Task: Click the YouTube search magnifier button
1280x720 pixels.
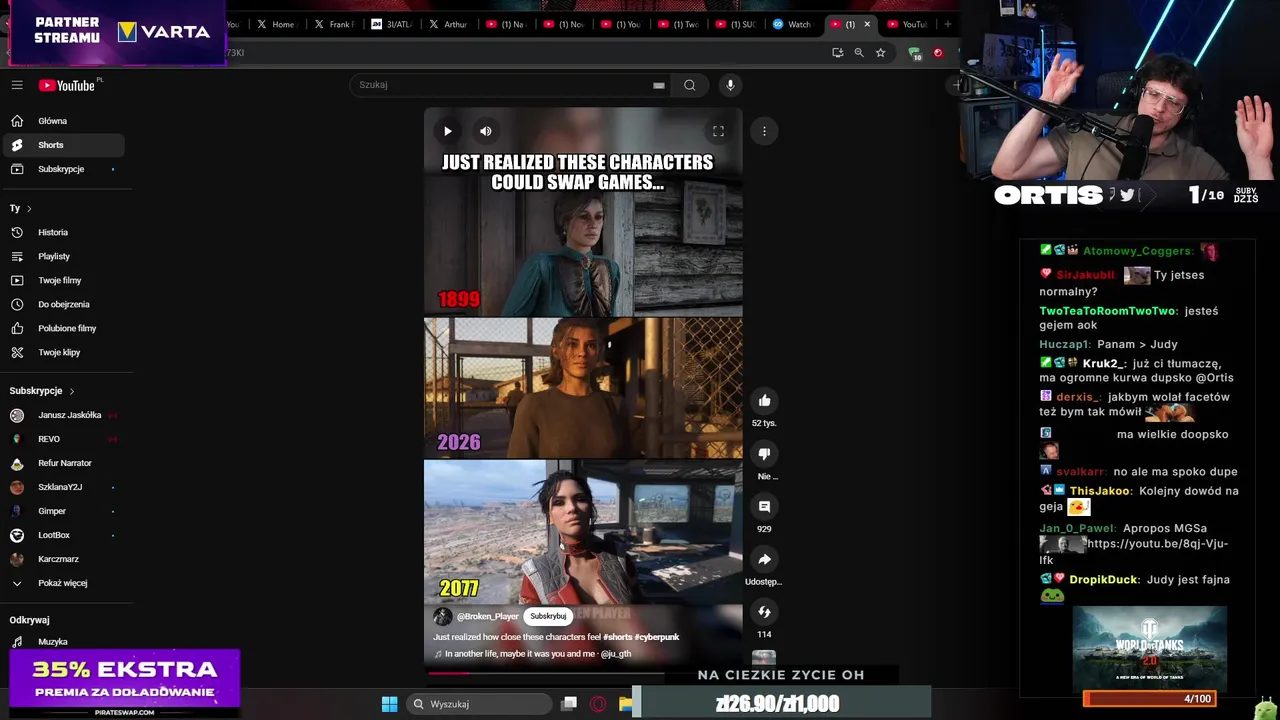Action: 689,85
